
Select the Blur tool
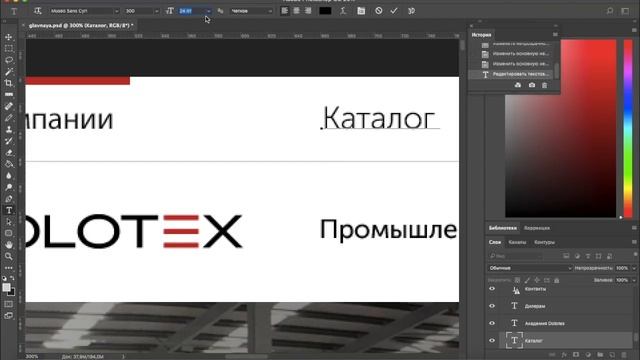point(9,176)
